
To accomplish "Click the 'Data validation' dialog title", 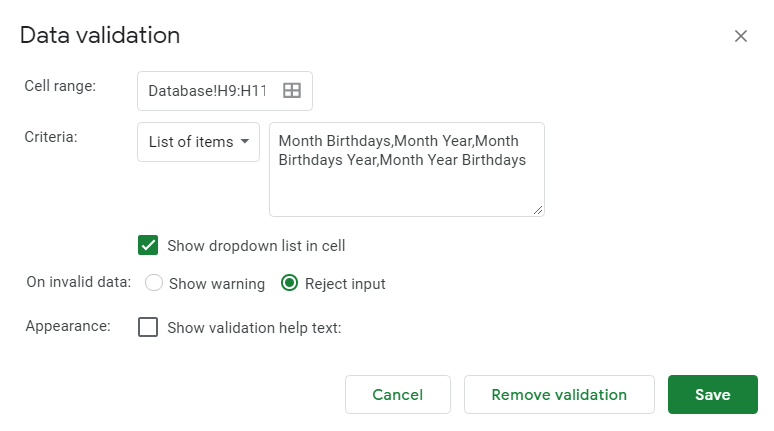I will click(100, 36).
